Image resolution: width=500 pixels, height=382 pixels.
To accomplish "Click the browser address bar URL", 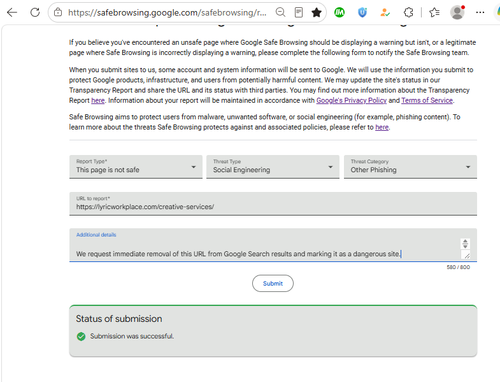I will coord(167,13).
